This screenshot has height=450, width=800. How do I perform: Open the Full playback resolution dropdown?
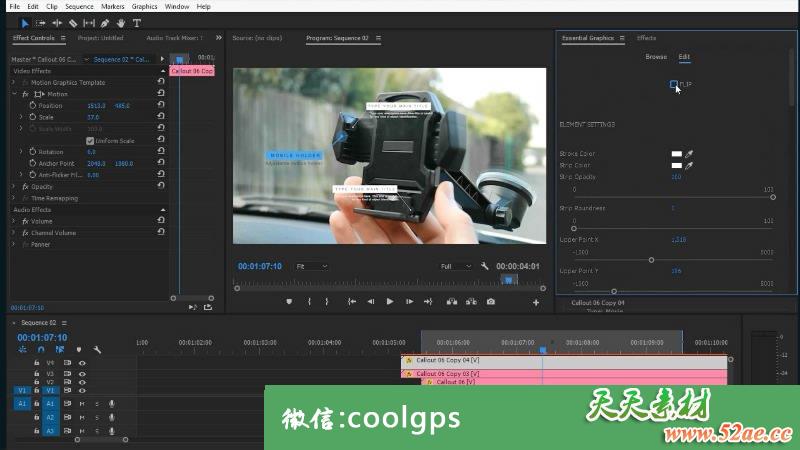(455, 266)
